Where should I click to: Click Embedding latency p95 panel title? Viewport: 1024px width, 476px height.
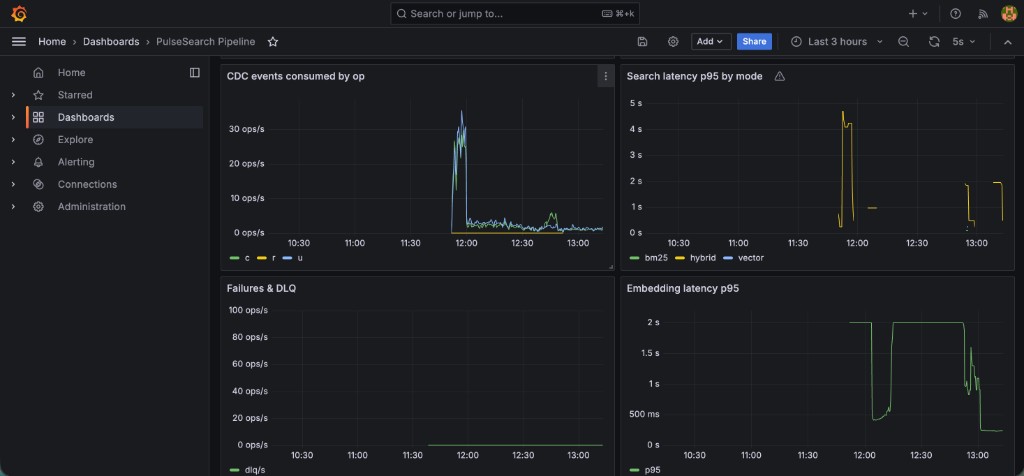click(x=682, y=288)
